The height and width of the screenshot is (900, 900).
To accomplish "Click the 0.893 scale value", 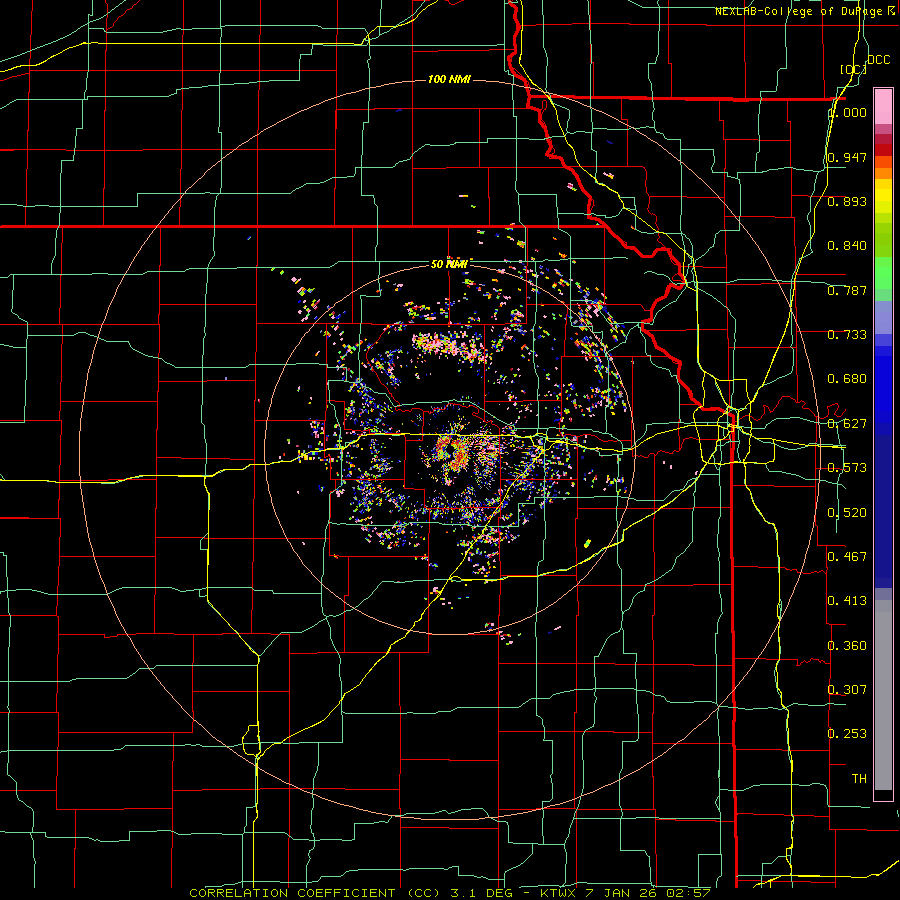I will 847,201.
